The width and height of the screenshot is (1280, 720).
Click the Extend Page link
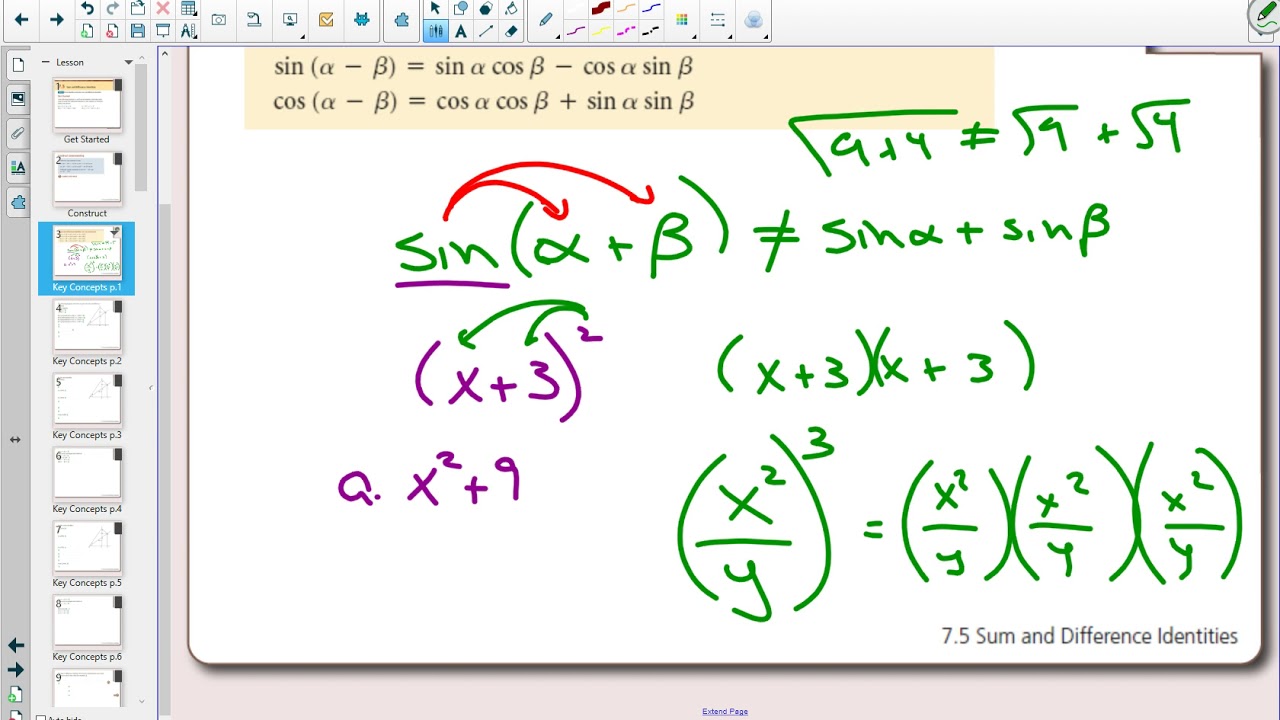(x=725, y=712)
